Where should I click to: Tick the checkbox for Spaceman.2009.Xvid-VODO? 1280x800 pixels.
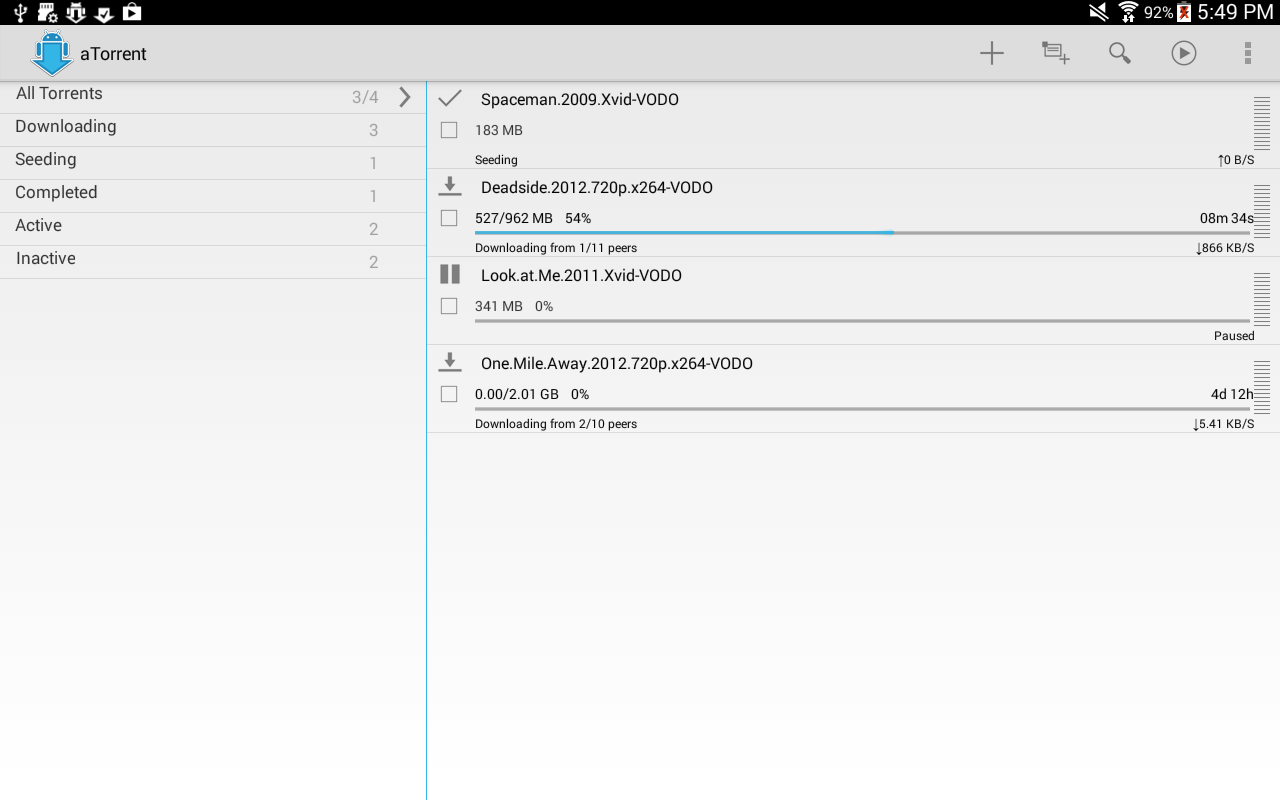[x=448, y=129]
